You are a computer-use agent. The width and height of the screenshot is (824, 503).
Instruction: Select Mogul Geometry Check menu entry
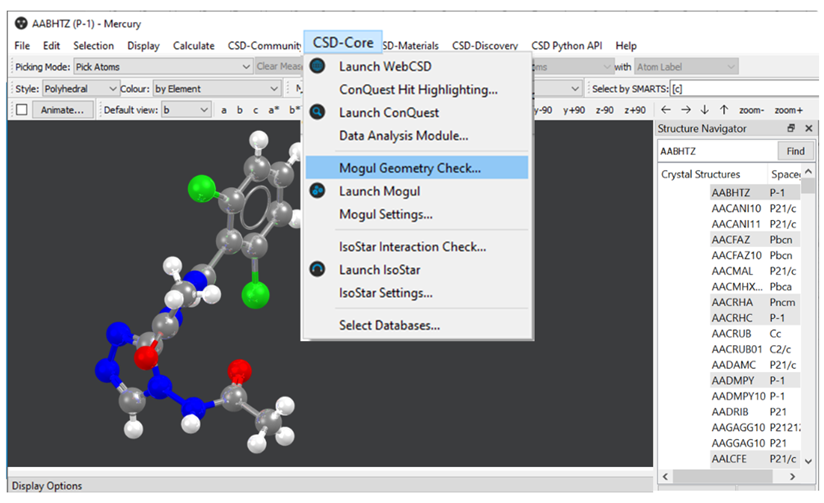click(x=409, y=168)
